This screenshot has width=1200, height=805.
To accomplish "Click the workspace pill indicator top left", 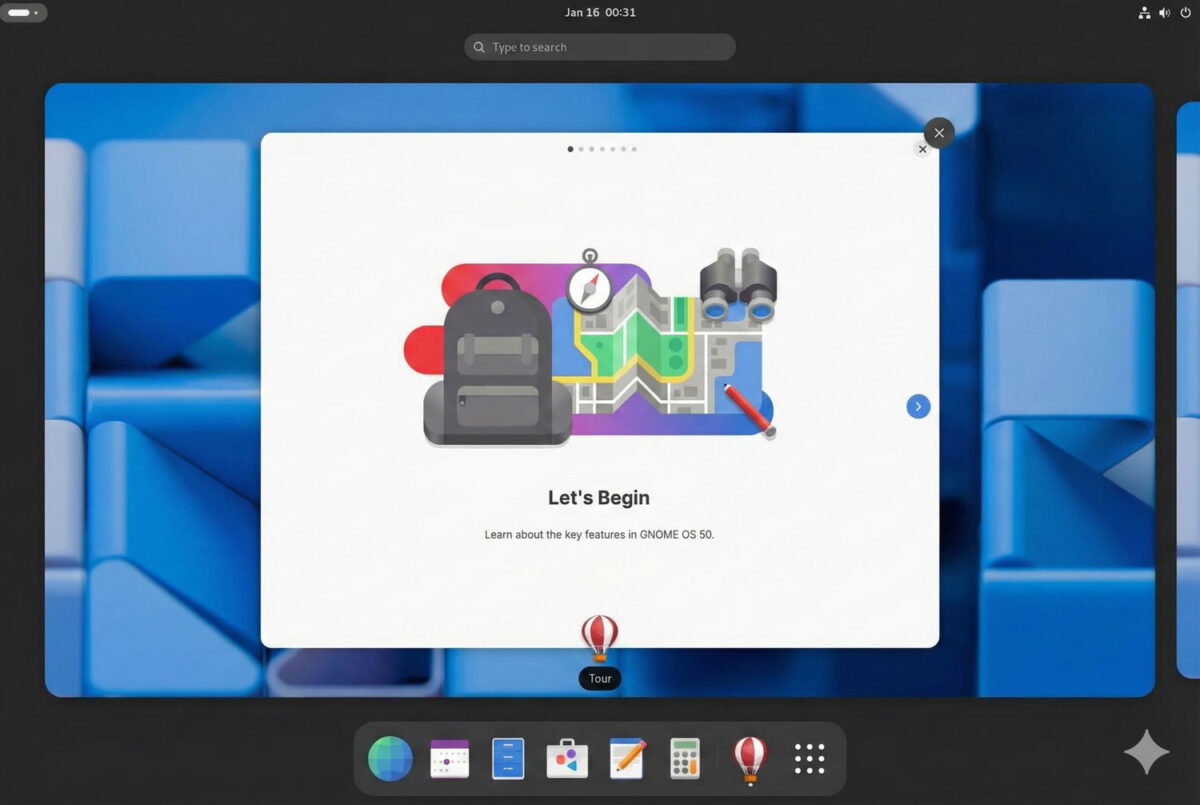I will (22, 12).
